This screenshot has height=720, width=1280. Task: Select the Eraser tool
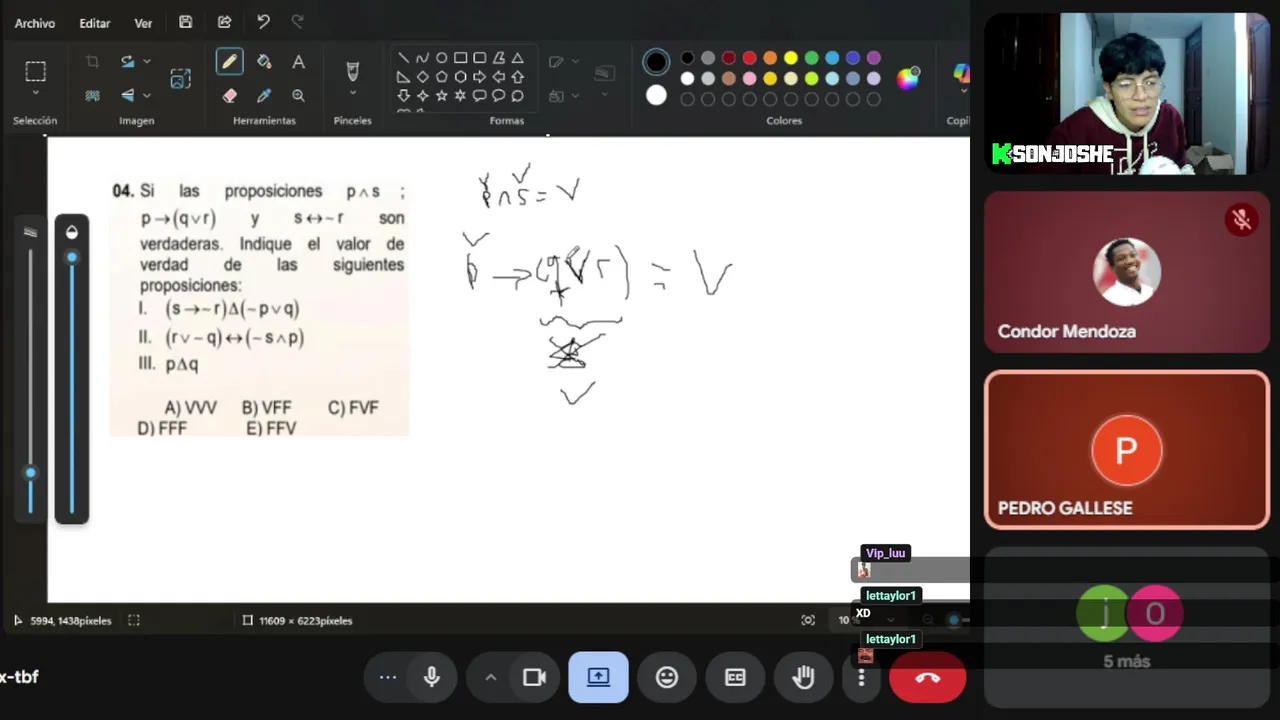click(x=229, y=96)
